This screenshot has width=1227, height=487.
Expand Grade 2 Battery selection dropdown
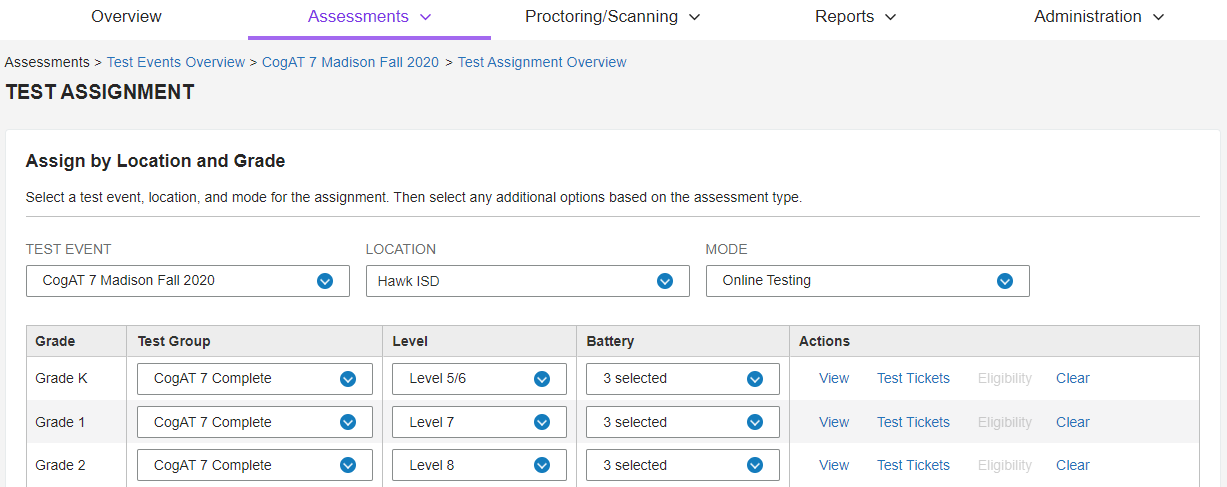click(682, 465)
